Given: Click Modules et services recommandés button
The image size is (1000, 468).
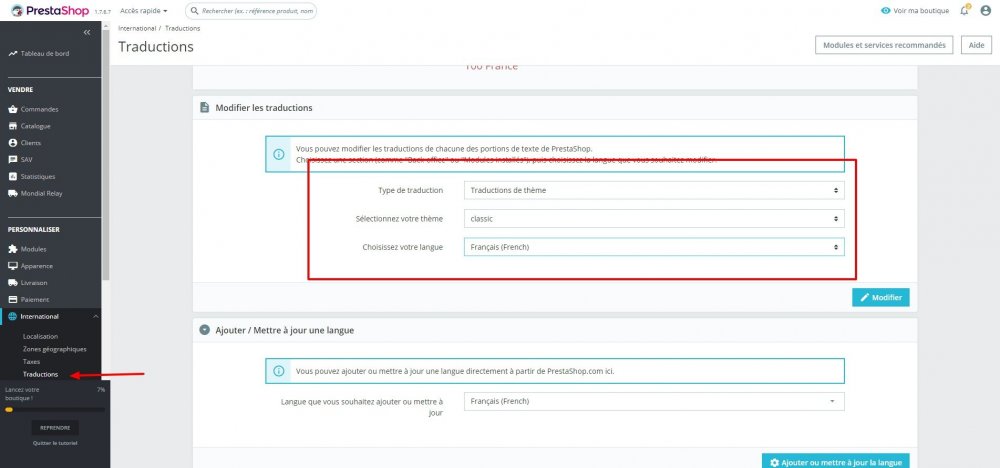Looking at the screenshot, I should 884,45.
